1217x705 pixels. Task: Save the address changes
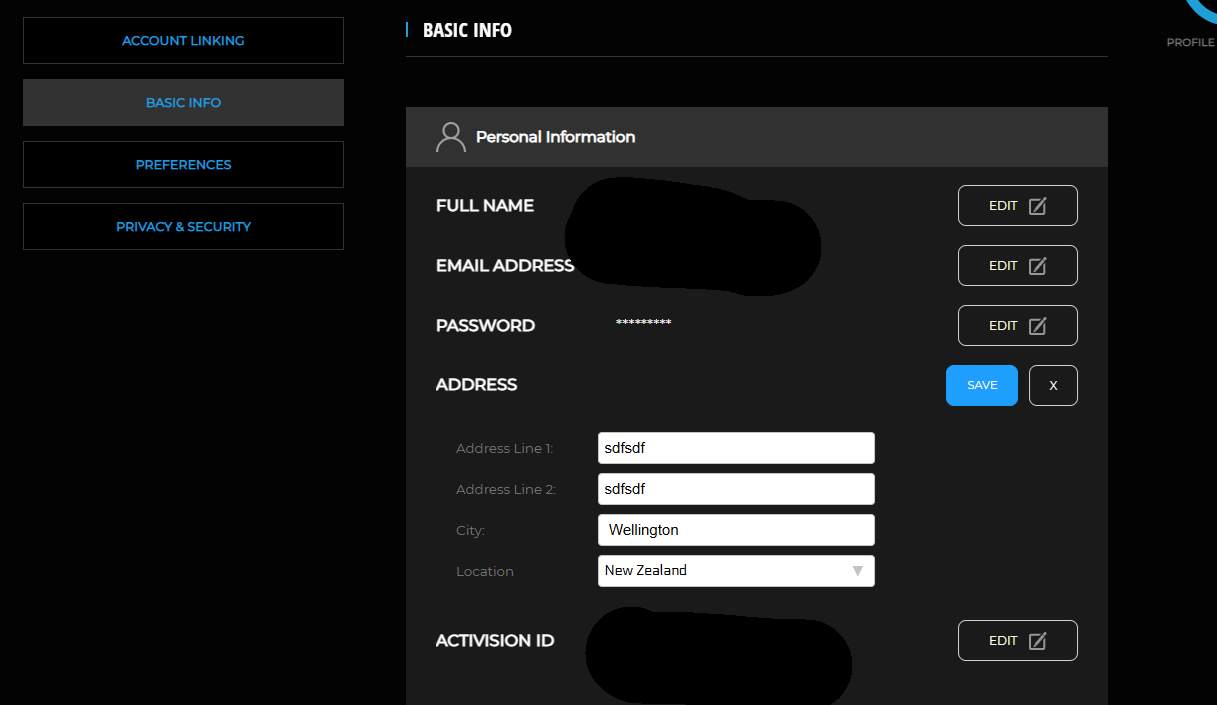[981, 386]
